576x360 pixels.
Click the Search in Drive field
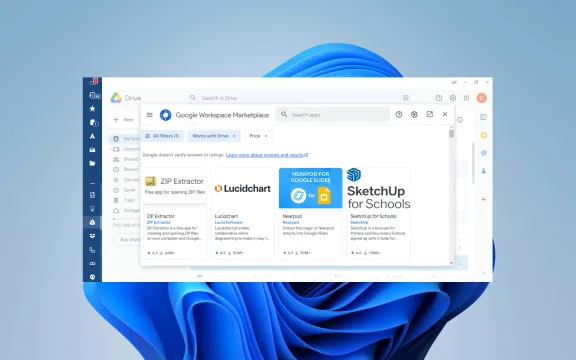[x=299, y=98]
